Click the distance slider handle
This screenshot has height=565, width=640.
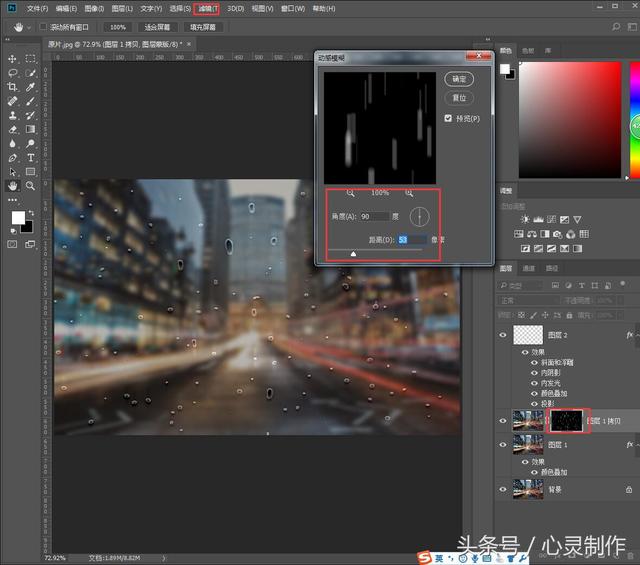click(353, 254)
